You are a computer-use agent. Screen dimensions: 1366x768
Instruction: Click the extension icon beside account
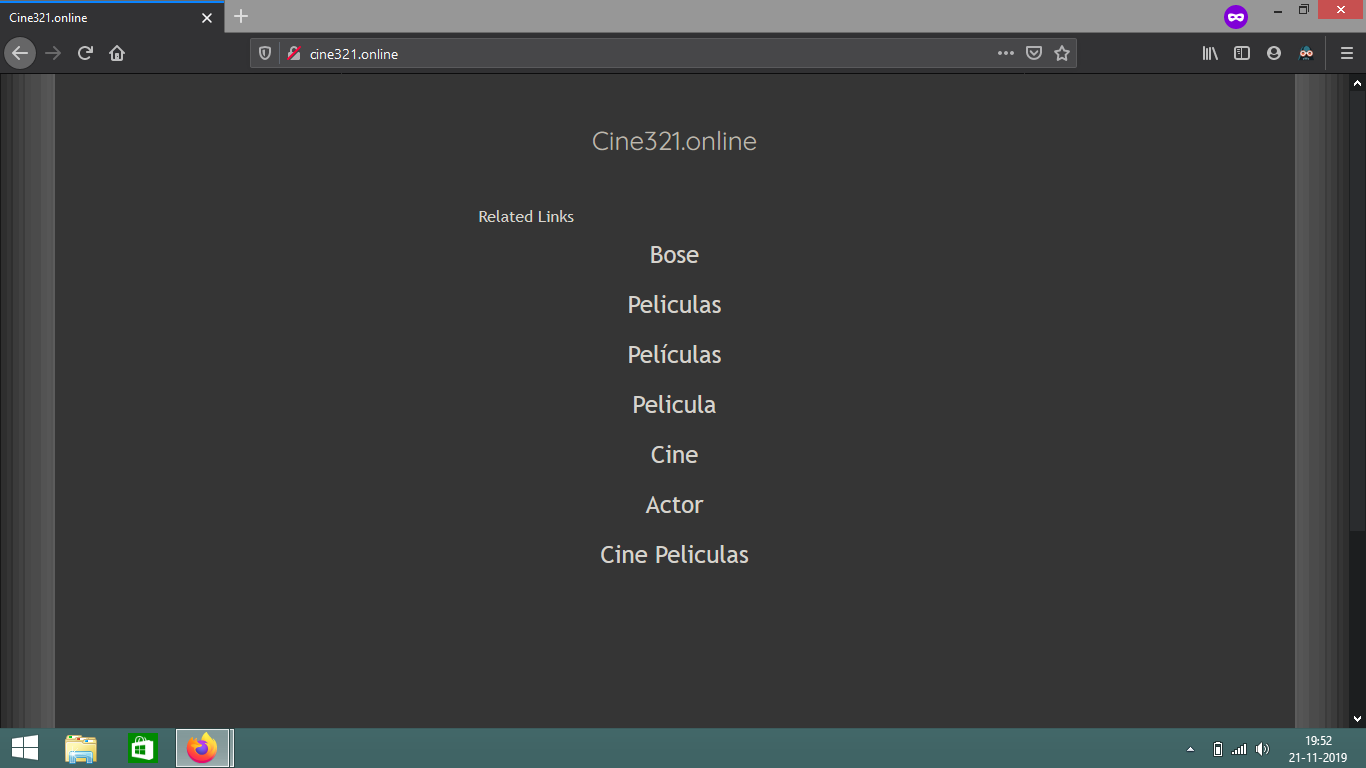tap(1306, 53)
